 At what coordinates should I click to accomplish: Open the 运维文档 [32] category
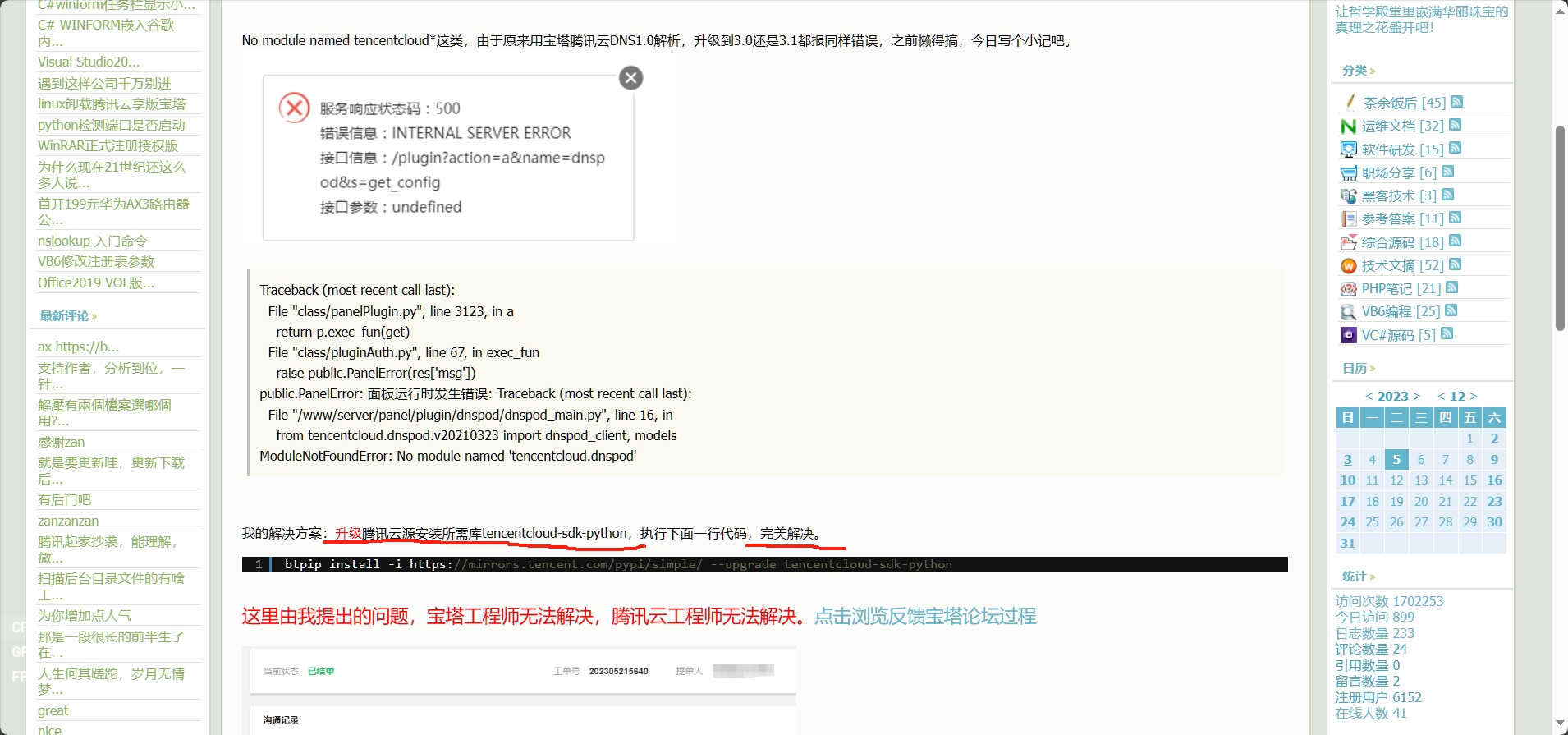1403,126
